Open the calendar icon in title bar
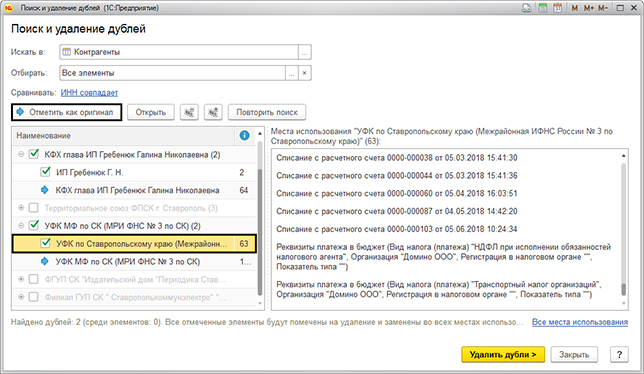 click(x=558, y=8)
